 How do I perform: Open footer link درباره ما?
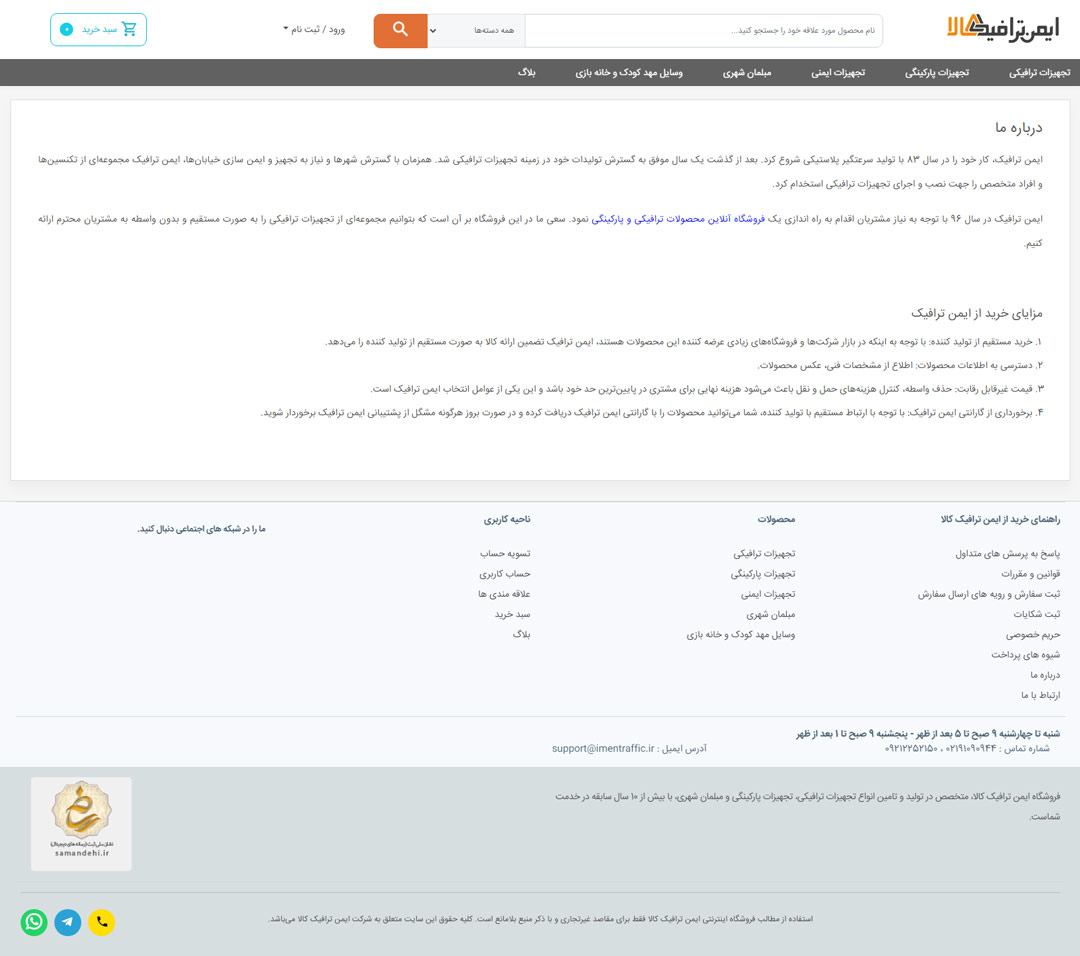pos(1045,675)
